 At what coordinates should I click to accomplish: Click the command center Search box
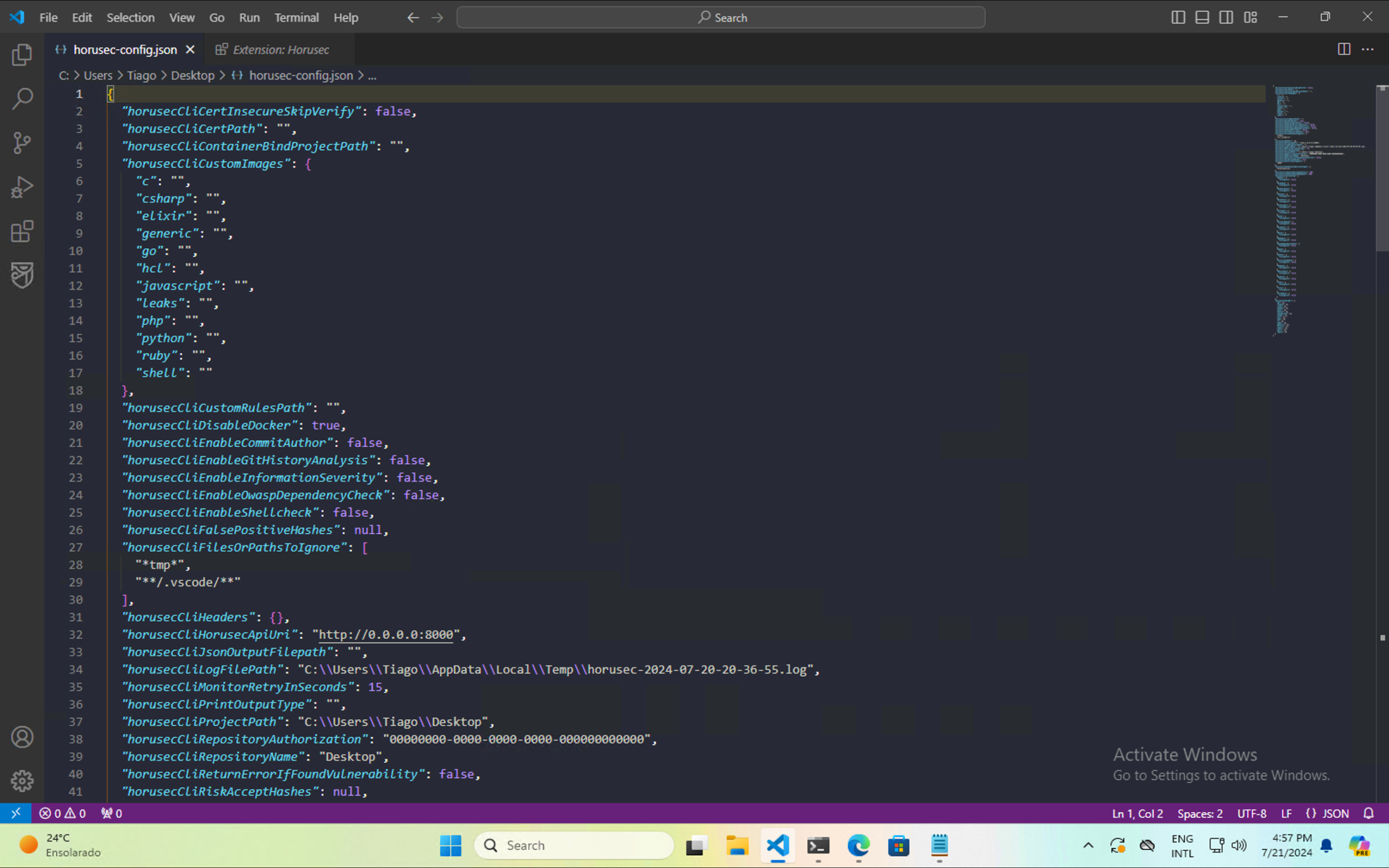coord(721,18)
